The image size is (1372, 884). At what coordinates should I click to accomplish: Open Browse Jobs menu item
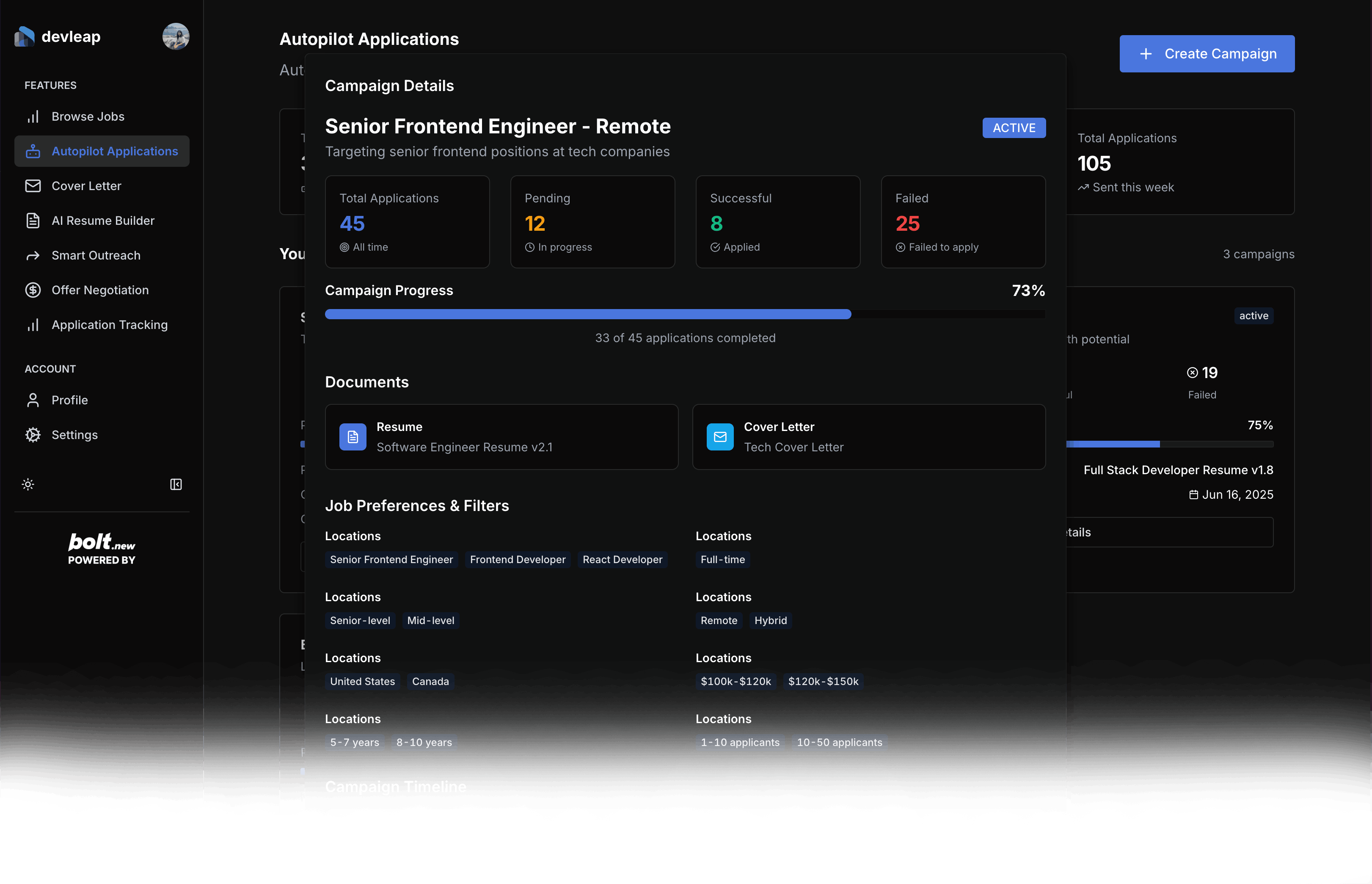pyautogui.click(x=102, y=116)
